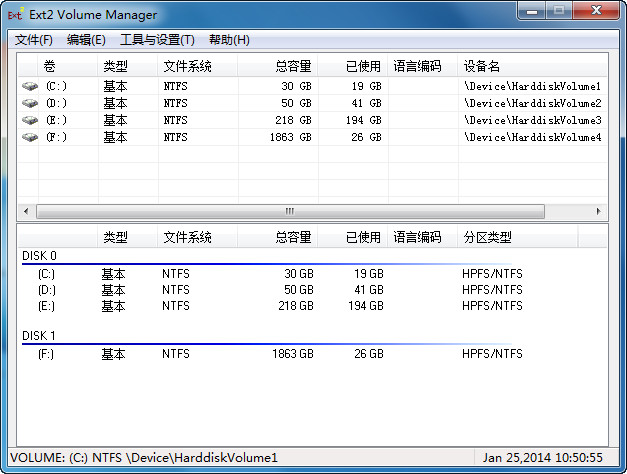
Task: Click \Device\HarddiskVolume1 device name
Action: [532, 86]
